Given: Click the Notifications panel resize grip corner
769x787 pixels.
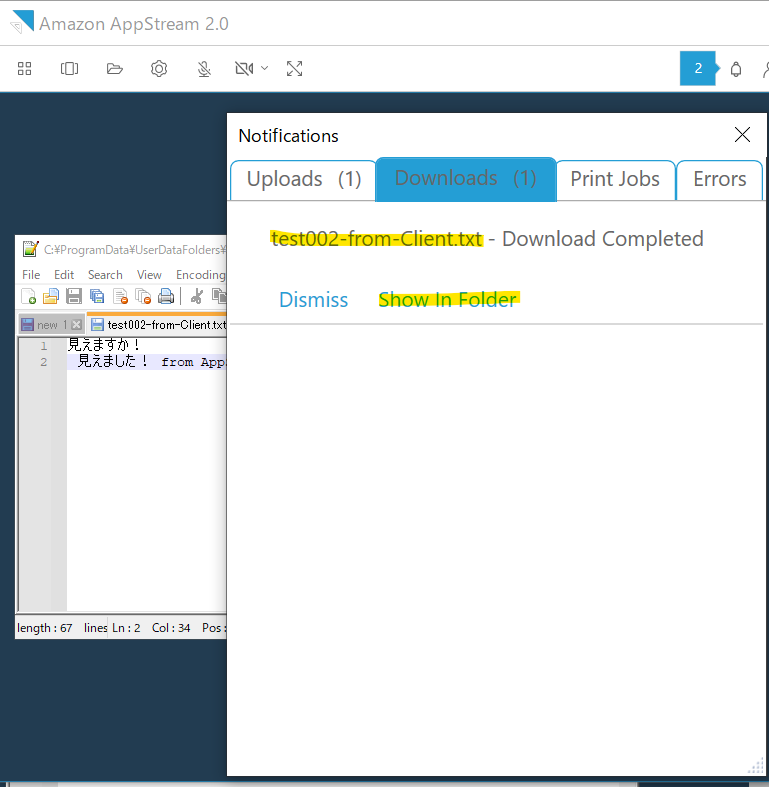Looking at the screenshot, I should click(756, 766).
